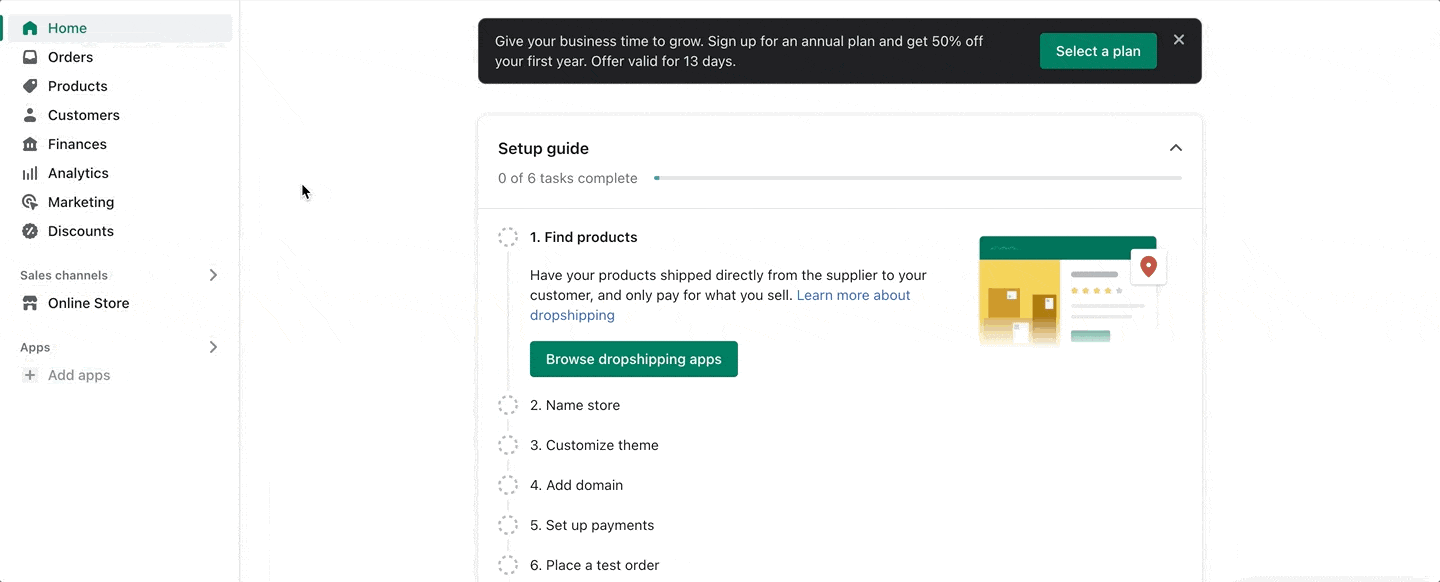Mark the Find products task complete

[508, 237]
